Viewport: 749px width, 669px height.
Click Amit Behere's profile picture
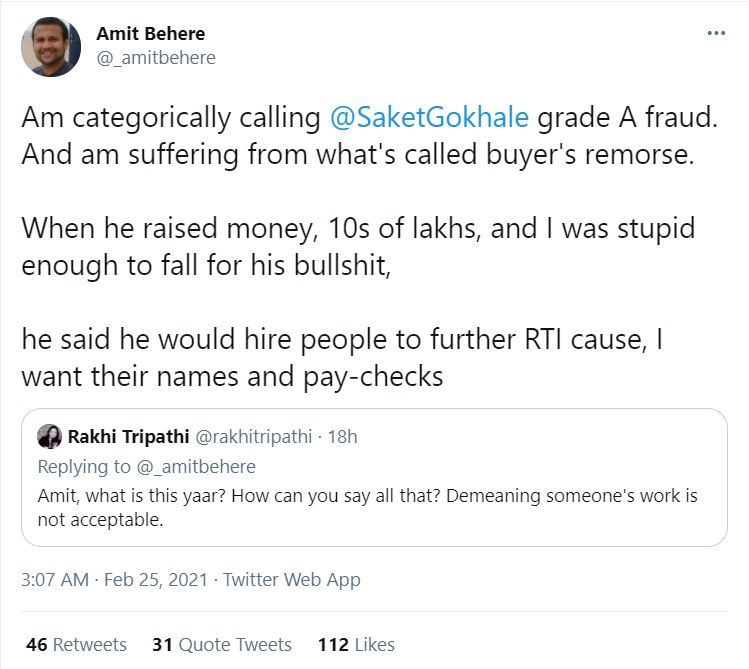(50, 46)
